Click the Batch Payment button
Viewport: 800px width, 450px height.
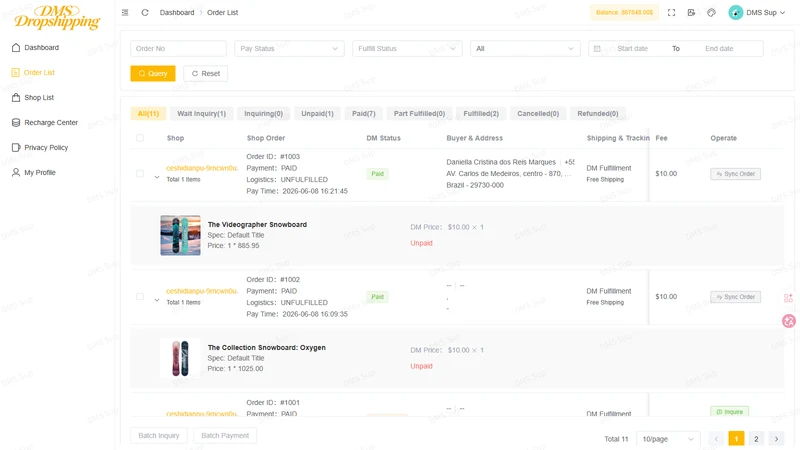[225, 435]
